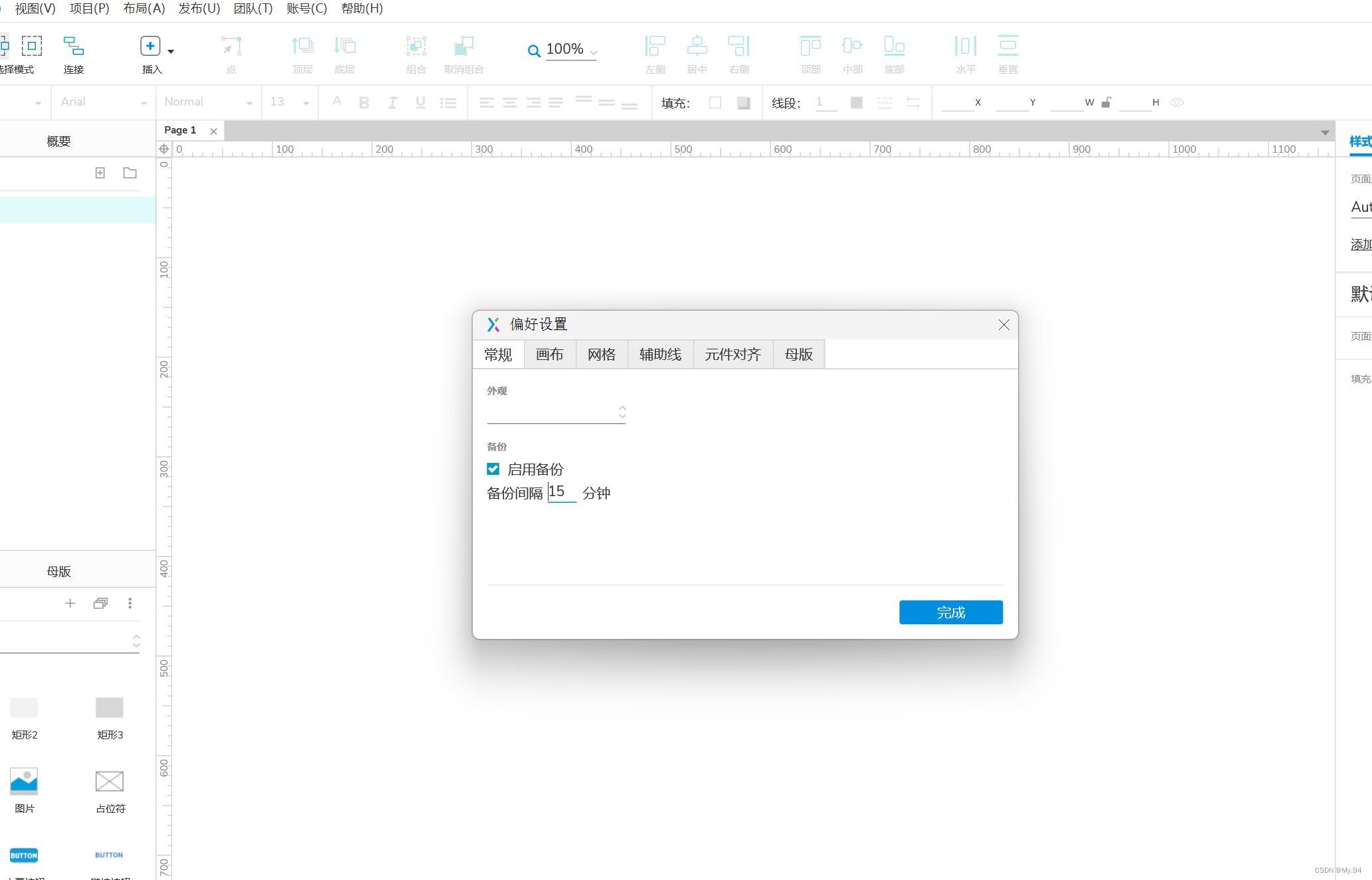Click the Distribute Horizontally (水平) icon
This screenshot has height=880, width=1372.
click(x=965, y=46)
